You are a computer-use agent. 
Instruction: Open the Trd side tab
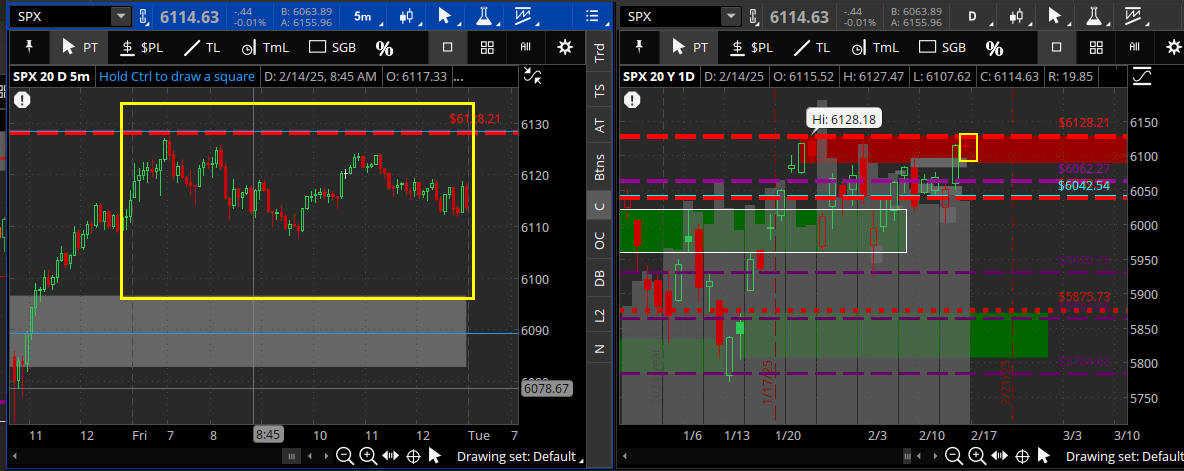[x=600, y=52]
